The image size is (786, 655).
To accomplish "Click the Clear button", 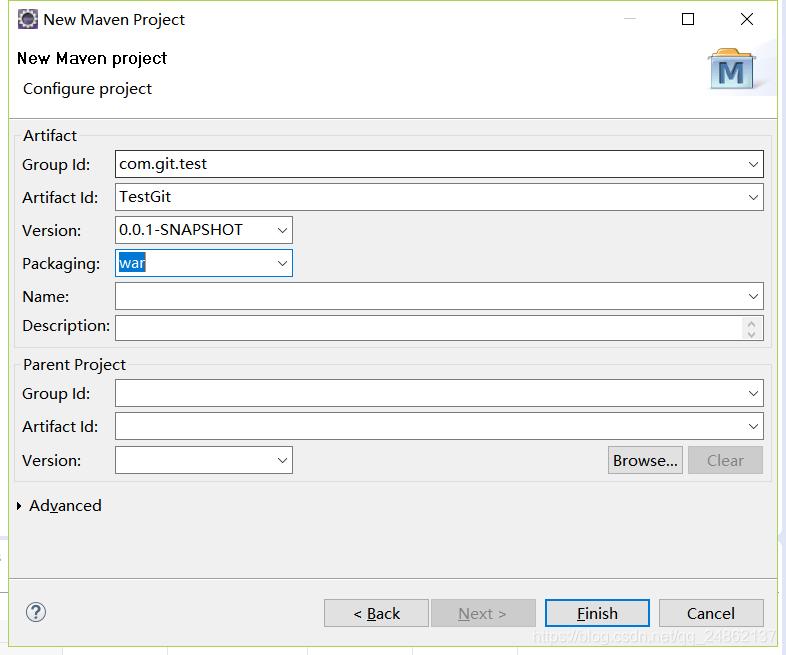I will click(725, 460).
